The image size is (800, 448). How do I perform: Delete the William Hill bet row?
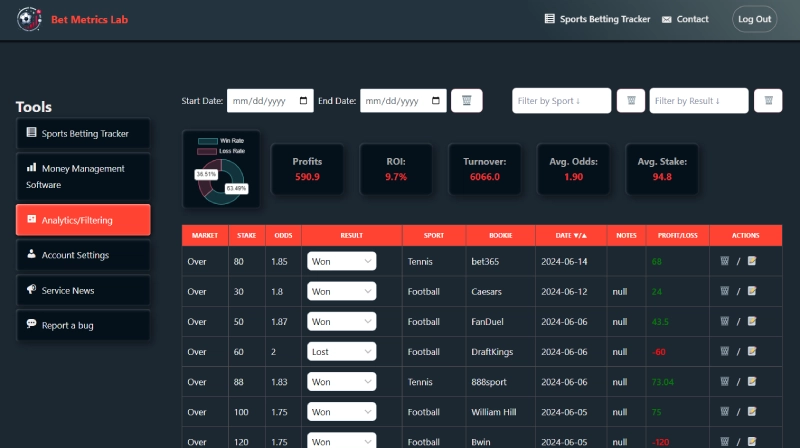[724, 411]
